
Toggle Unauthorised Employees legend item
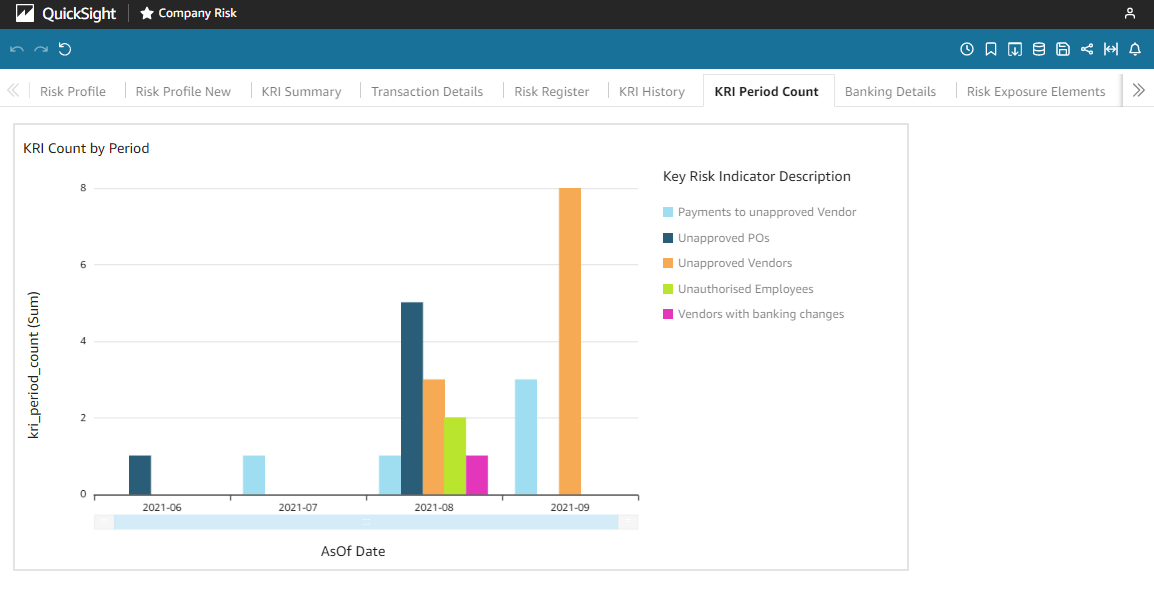coord(745,289)
